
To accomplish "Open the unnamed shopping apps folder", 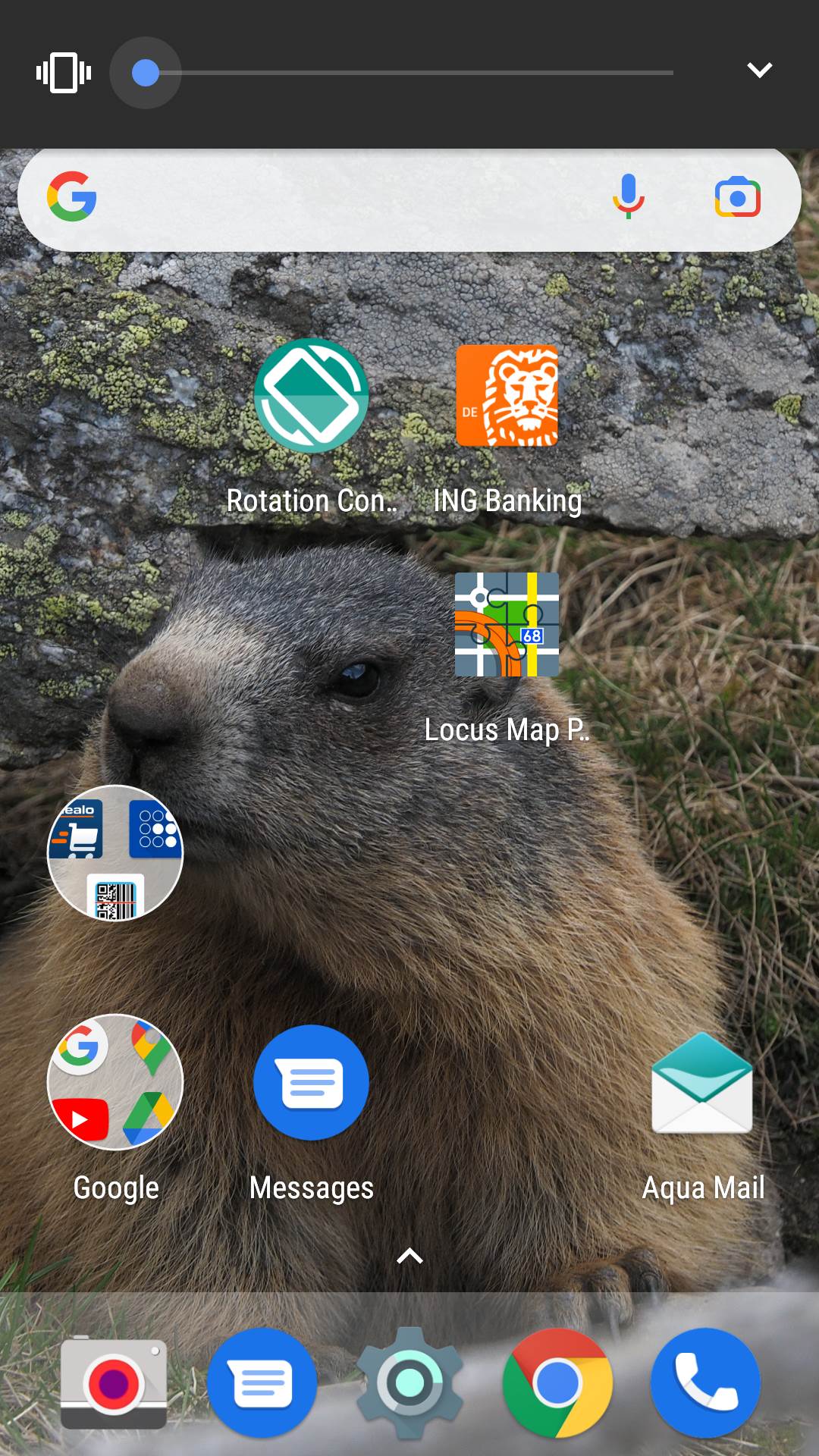I will pyautogui.click(x=115, y=853).
